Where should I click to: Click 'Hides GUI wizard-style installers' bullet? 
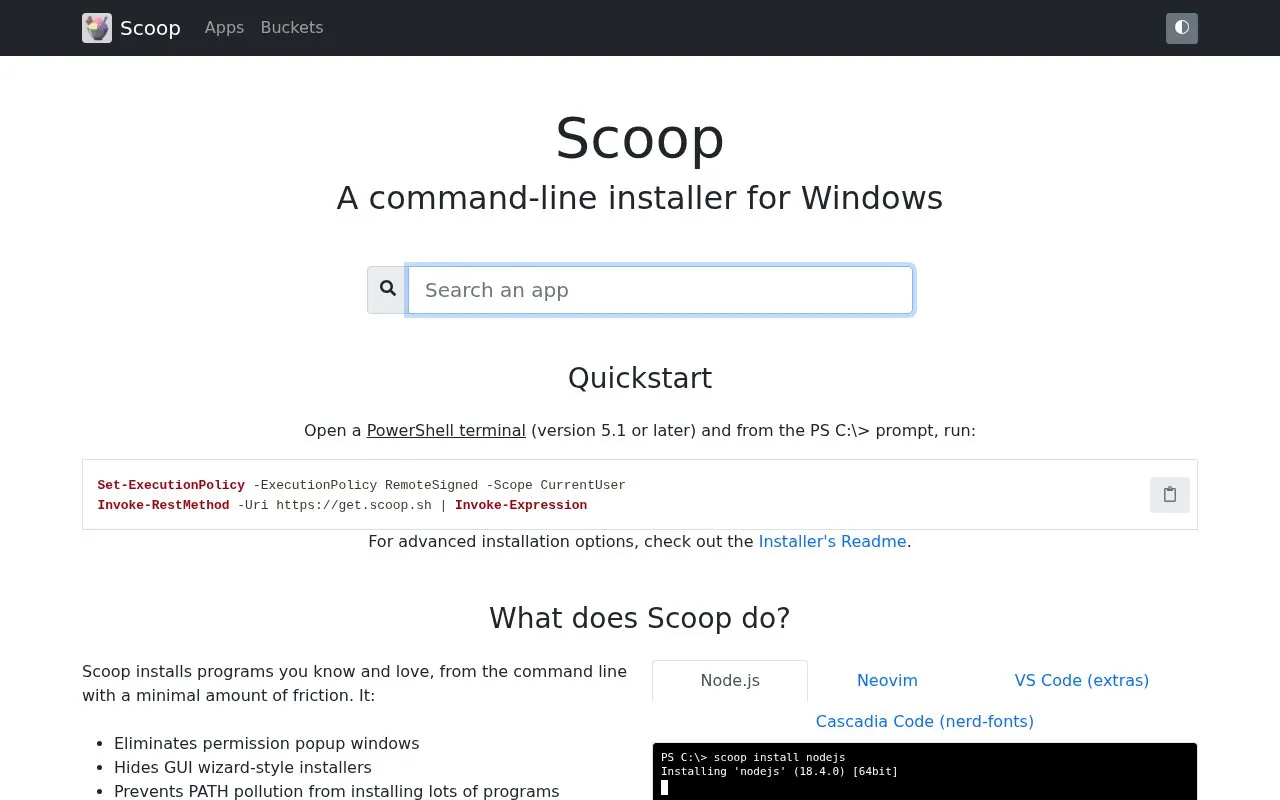[243, 767]
